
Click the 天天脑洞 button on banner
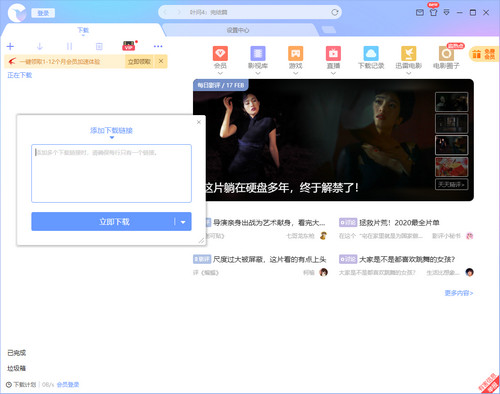point(452,184)
